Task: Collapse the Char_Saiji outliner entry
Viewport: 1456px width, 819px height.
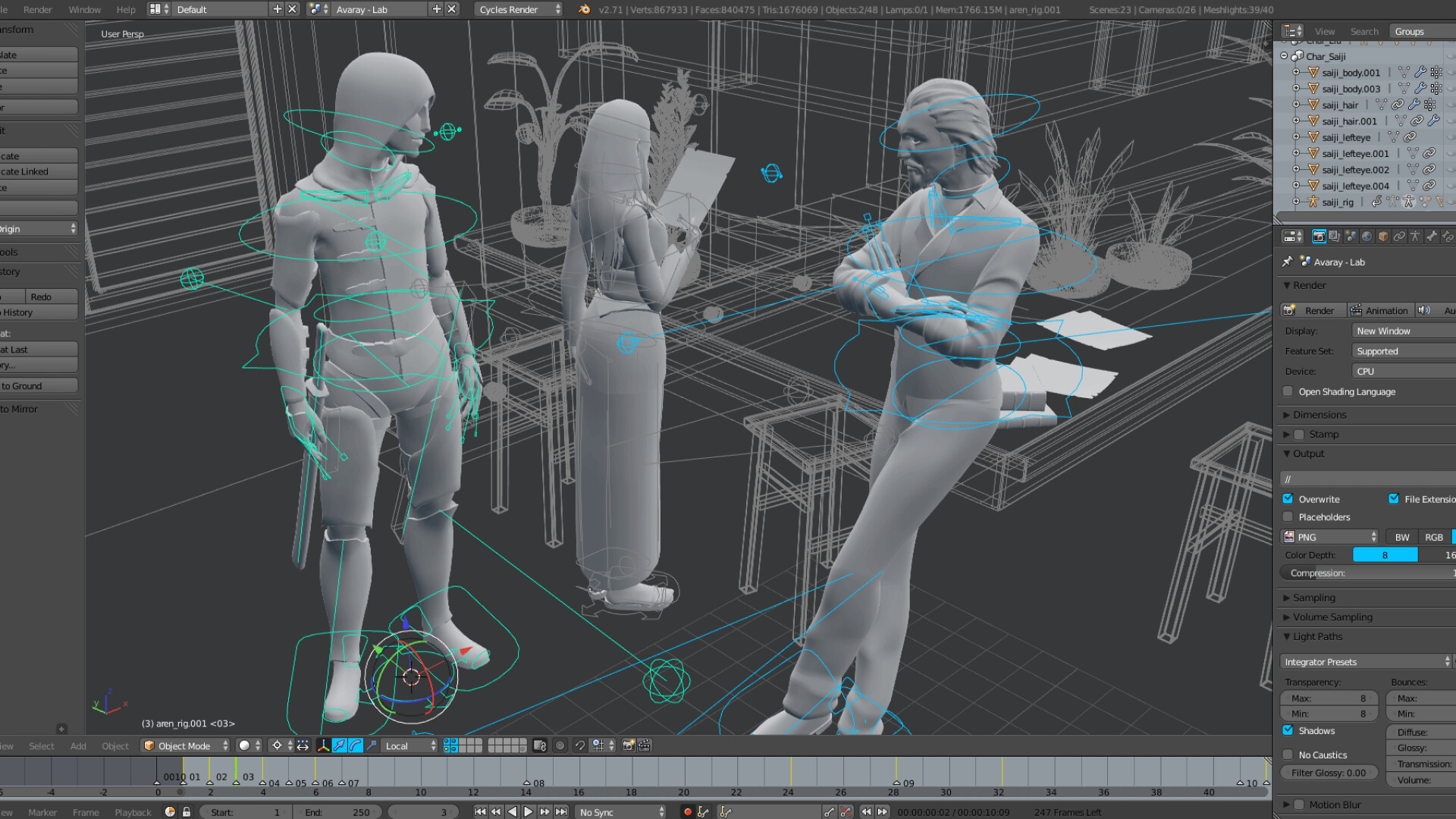Action: (1282, 55)
